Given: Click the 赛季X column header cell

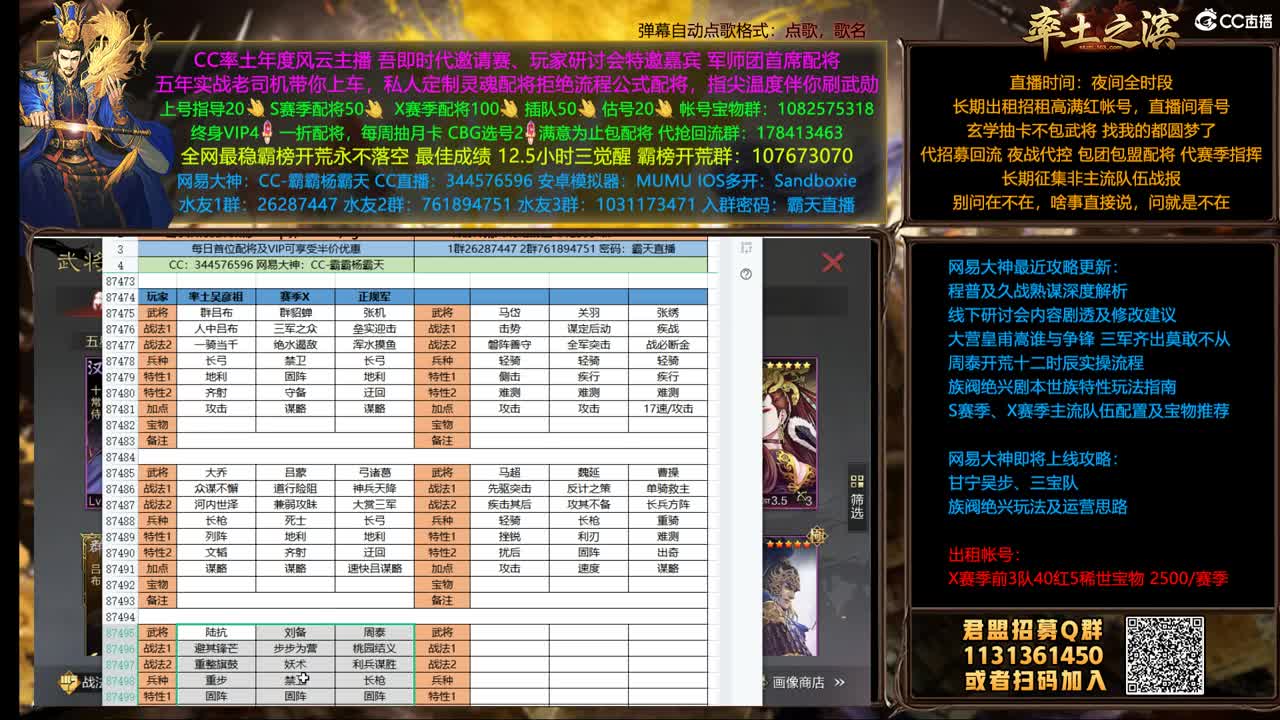Looking at the screenshot, I should 295,297.
